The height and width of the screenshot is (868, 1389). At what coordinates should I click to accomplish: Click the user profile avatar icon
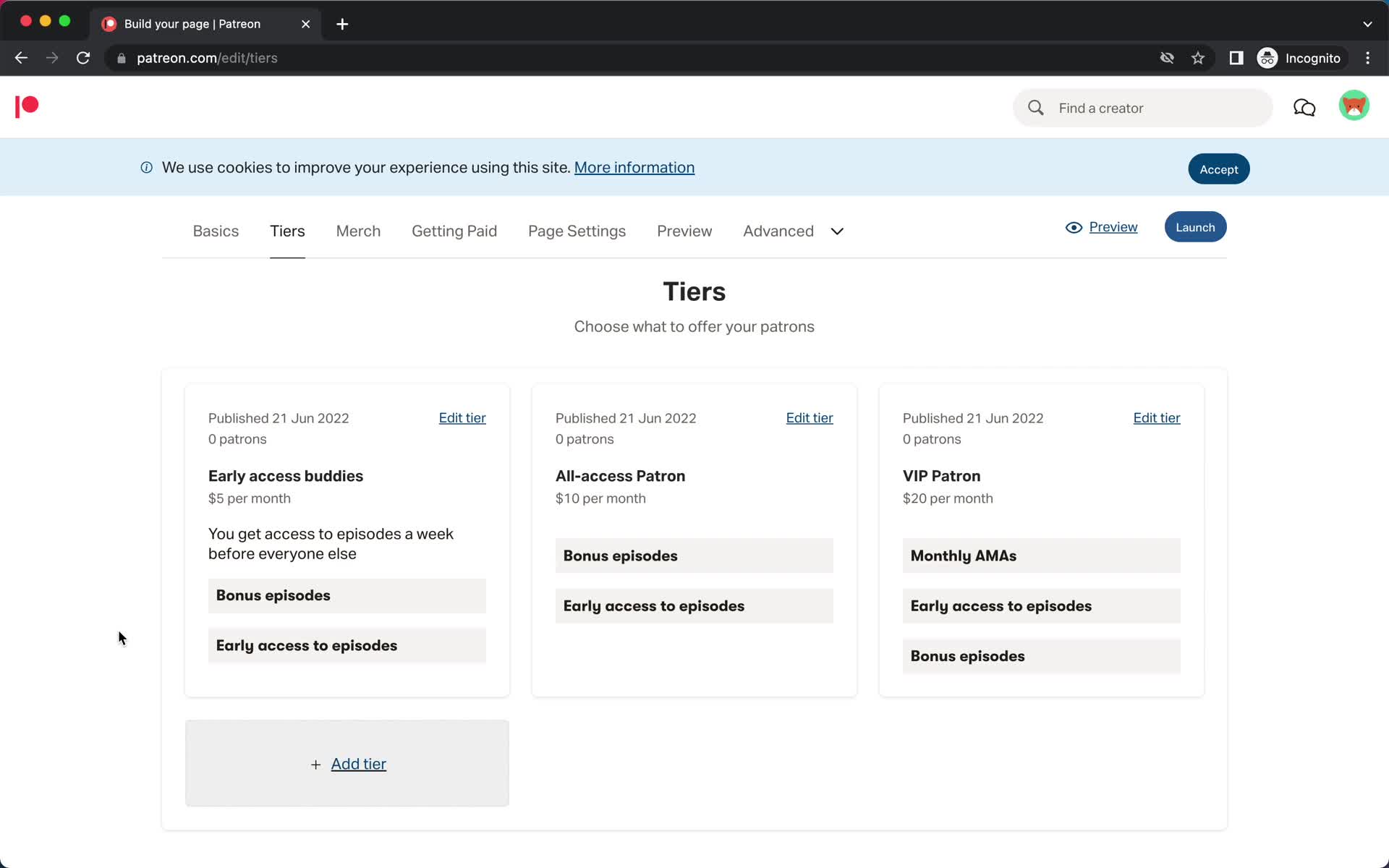pyautogui.click(x=1354, y=107)
